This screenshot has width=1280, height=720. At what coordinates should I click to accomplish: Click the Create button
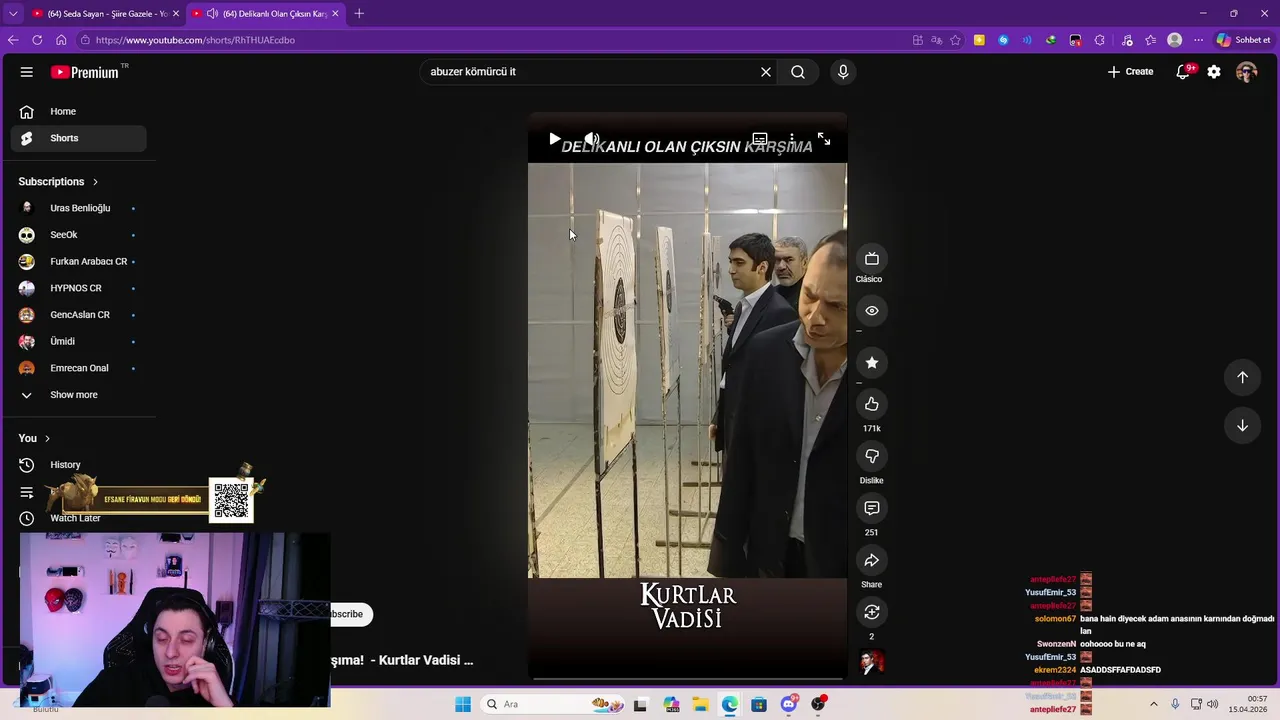[x=1130, y=72]
